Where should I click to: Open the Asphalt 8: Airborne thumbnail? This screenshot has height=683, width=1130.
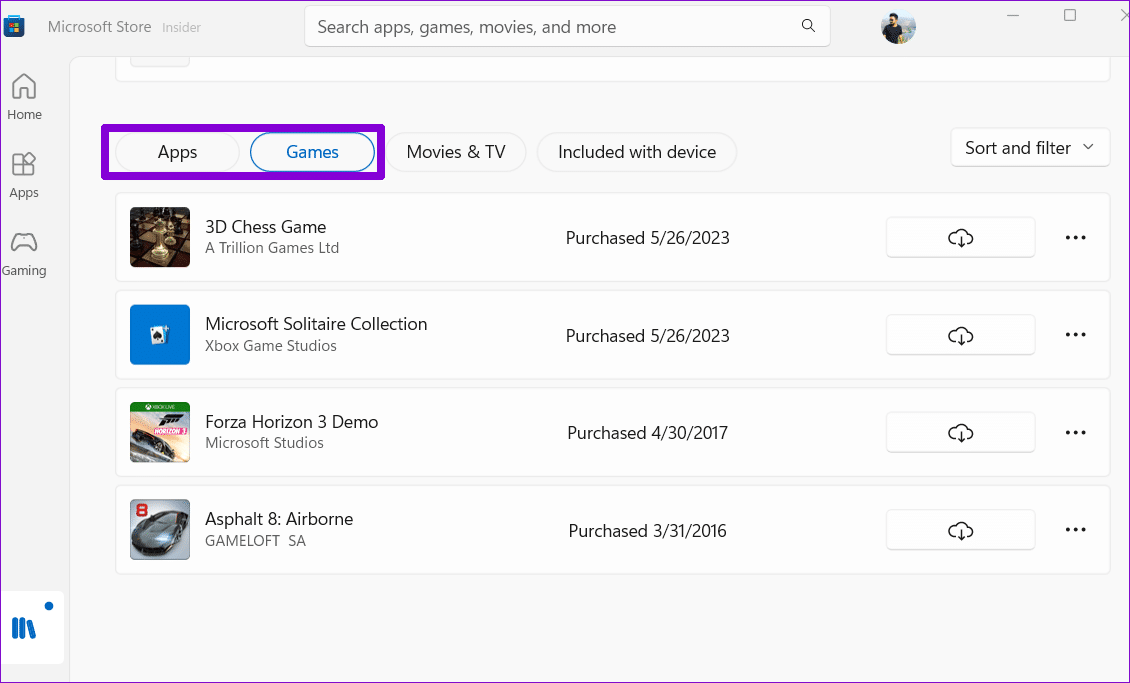160,530
